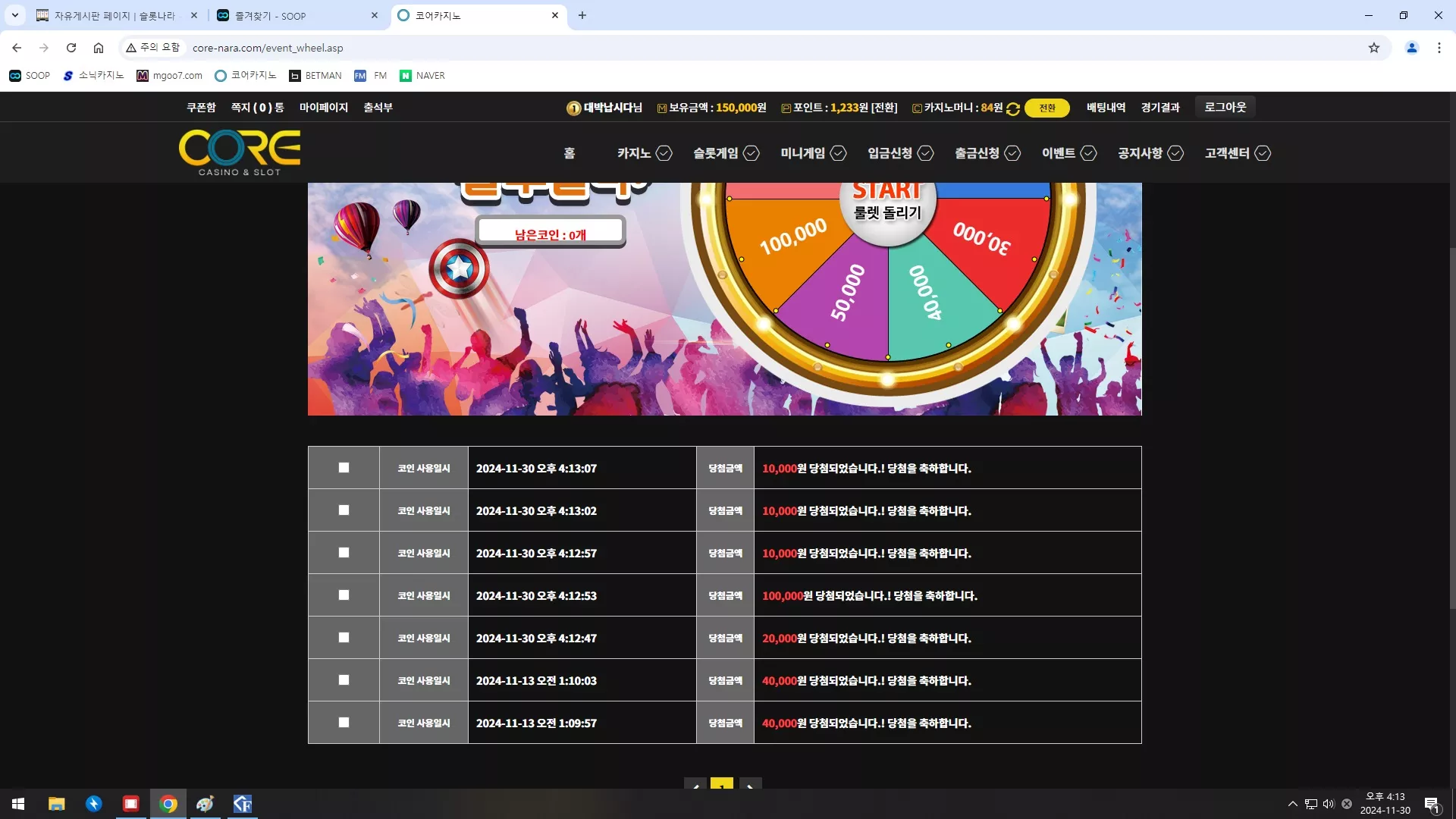Click the CORE casino logo
This screenshot has width=1456, height=819.
pyautogui.click(x=240, y=152)
